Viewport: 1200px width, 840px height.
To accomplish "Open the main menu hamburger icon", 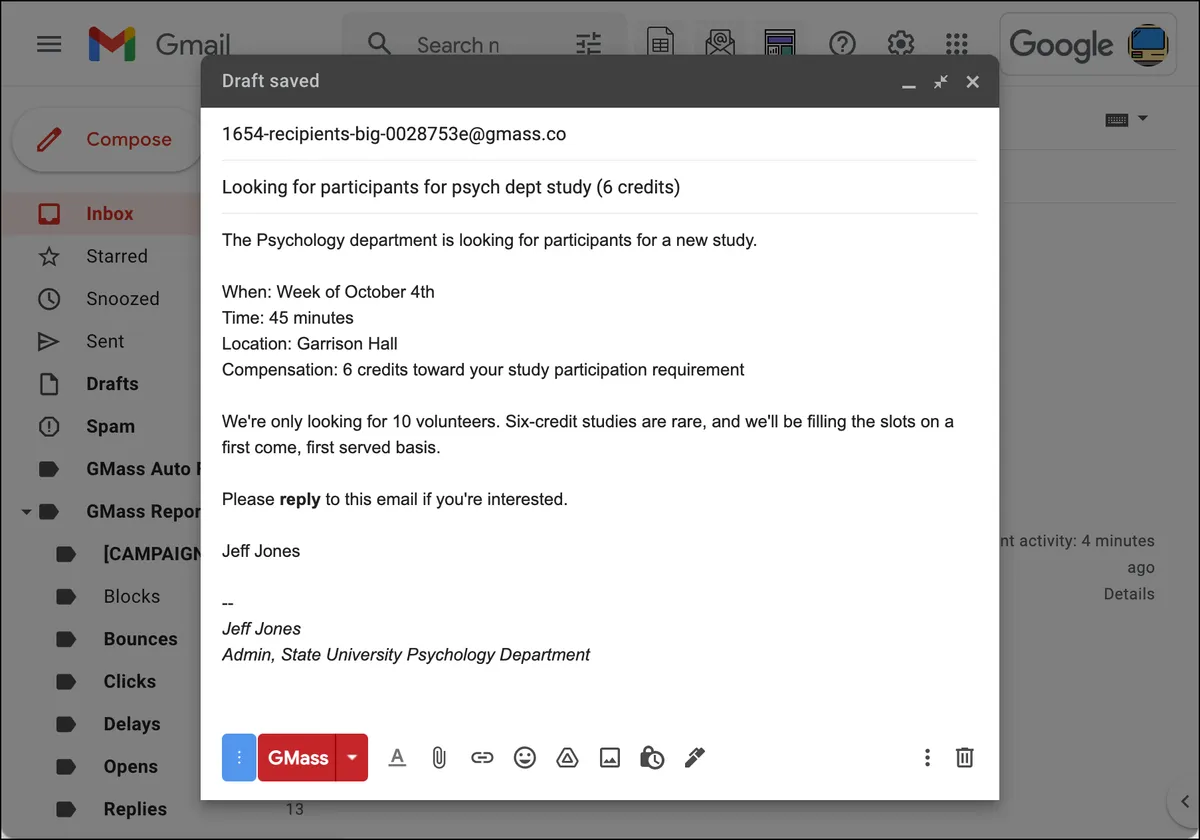I will click(49, 45).
